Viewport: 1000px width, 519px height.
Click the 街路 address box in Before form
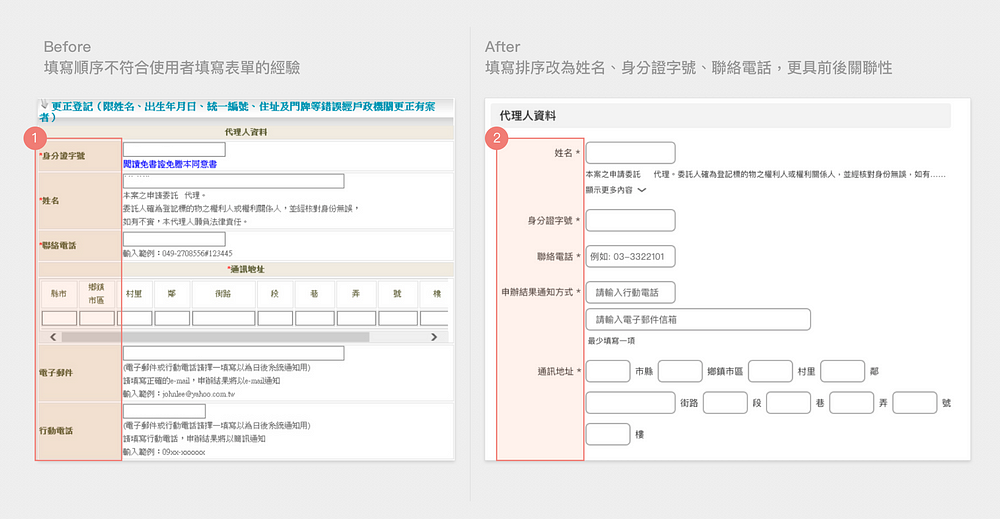[x=224, y=318]
